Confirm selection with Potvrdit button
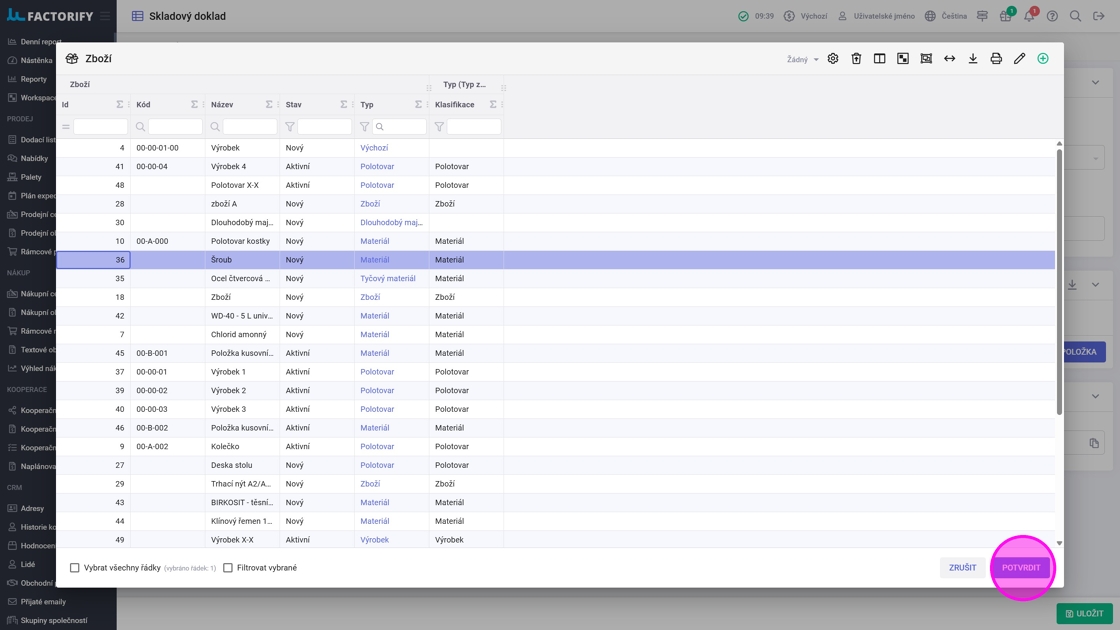The height and width of the screenshot is (630, 1120). (x=1021, y=568)
